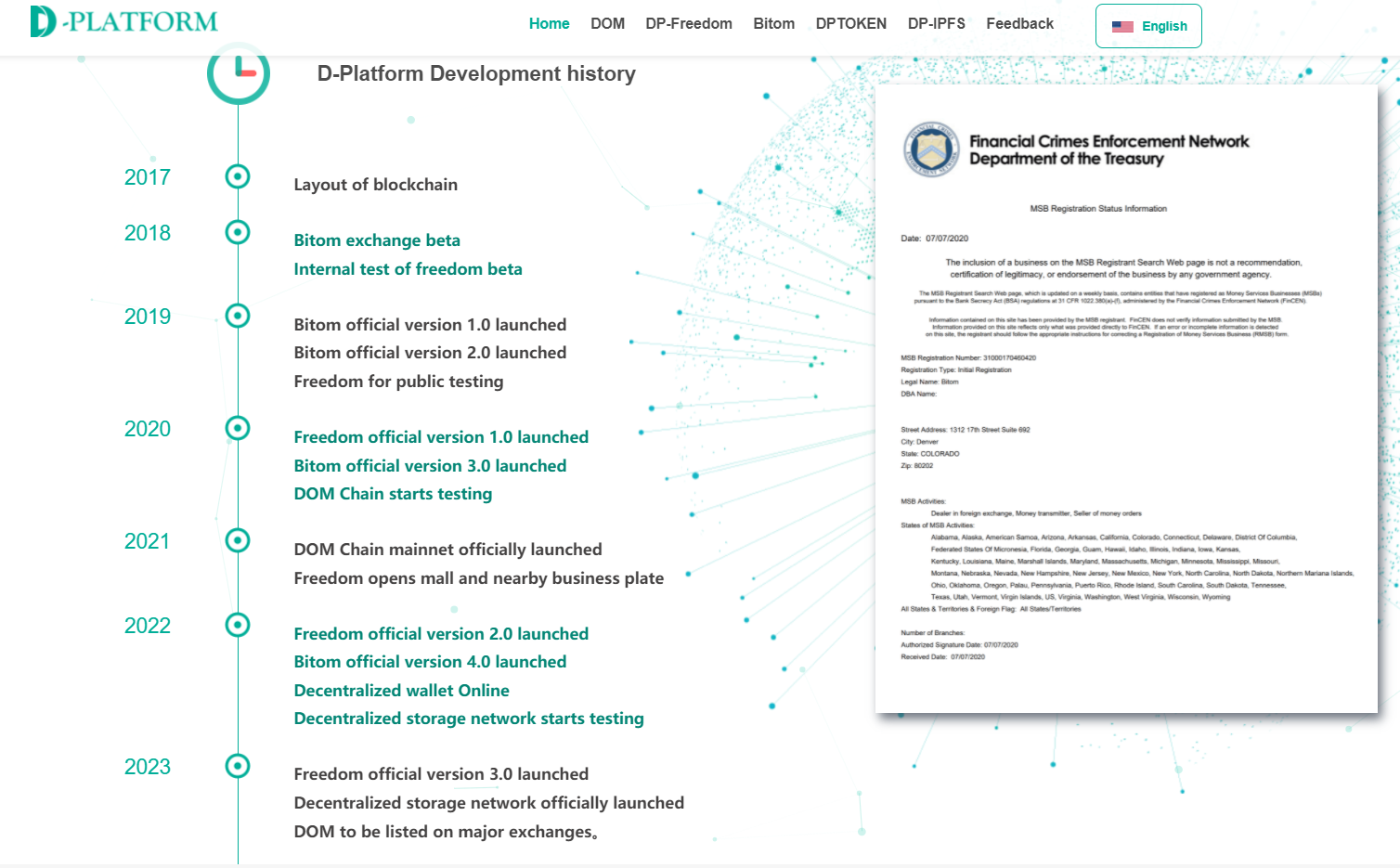Open the FinCEN MSB registration document image
Screen dimensions: 1400x868
1126,399
